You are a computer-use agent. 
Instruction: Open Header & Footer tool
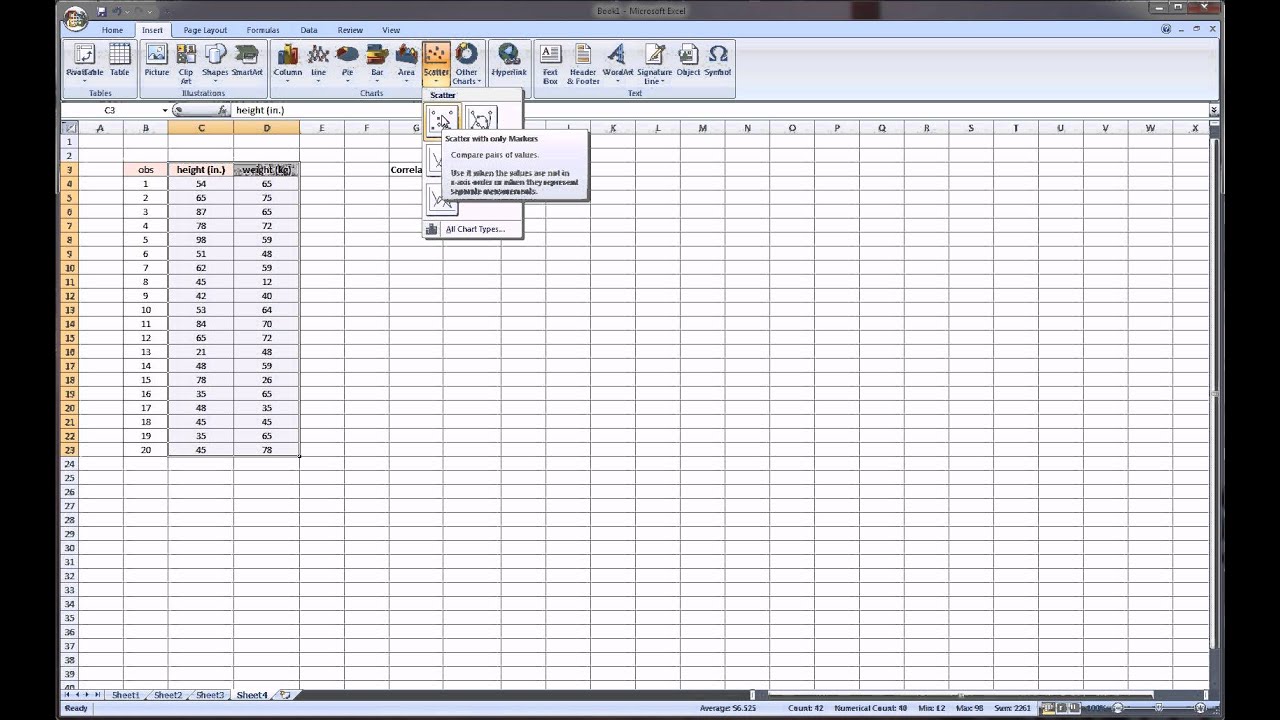tap(583, 64)
